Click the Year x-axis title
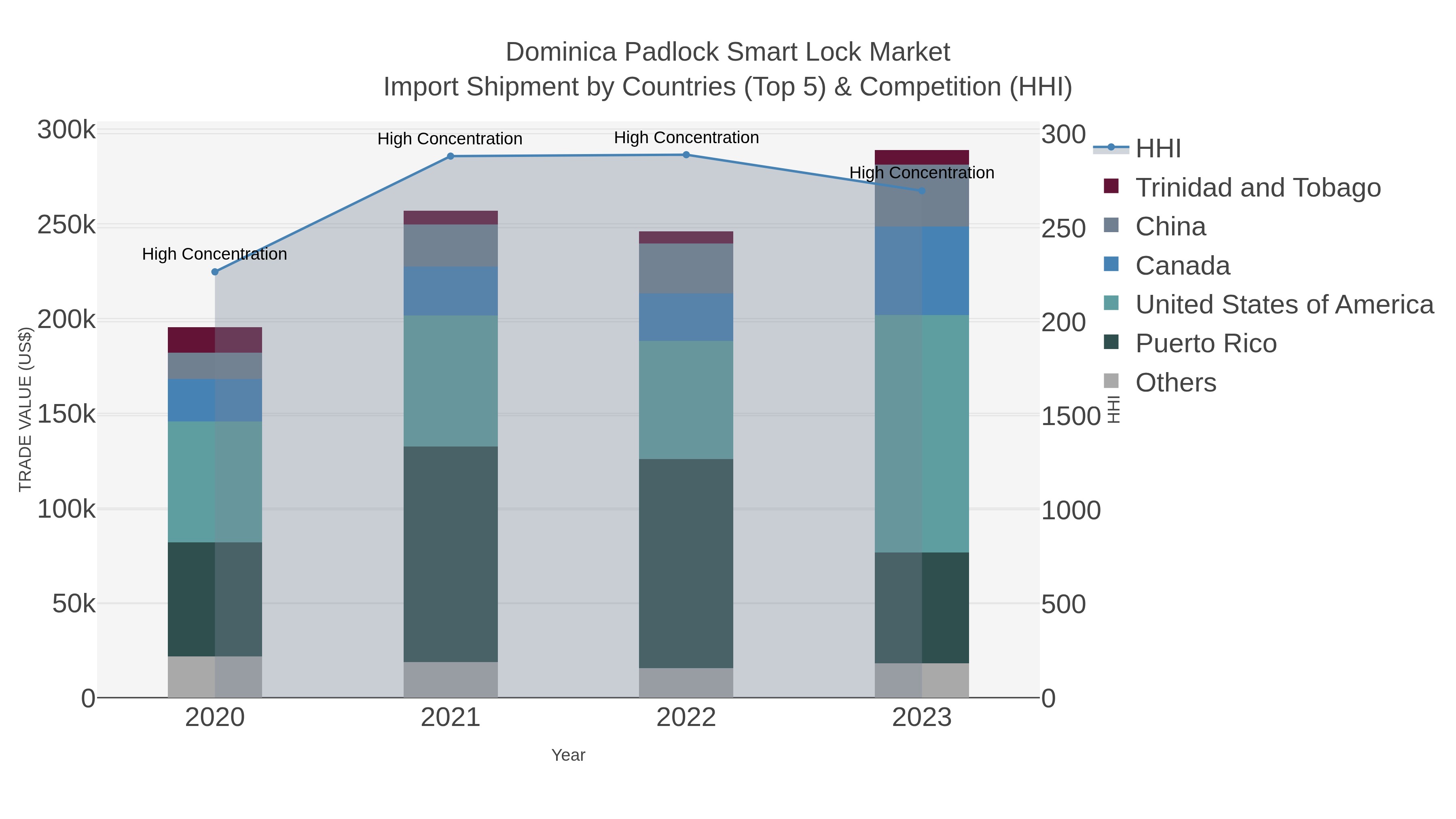Viewport: 1456px width, 819px height. [x=569, y=755]
